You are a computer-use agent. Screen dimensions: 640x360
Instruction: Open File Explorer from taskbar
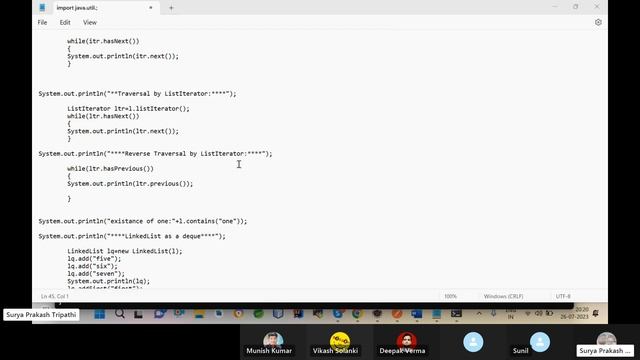199,313
